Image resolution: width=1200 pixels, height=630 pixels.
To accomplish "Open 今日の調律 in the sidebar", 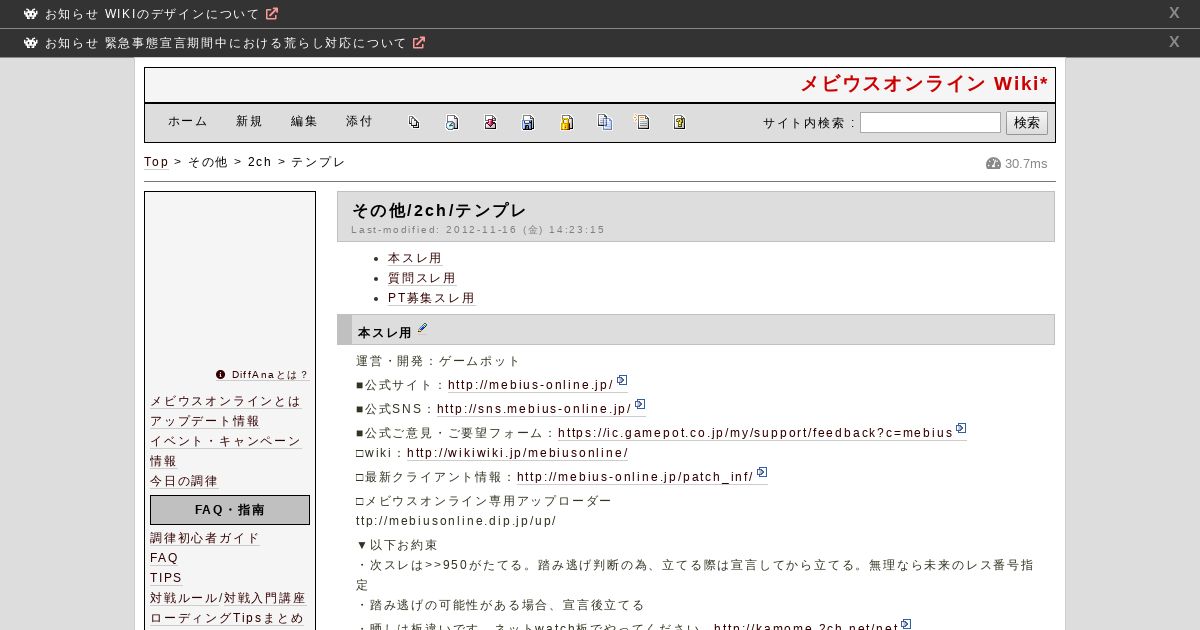I will pos(184,481).
